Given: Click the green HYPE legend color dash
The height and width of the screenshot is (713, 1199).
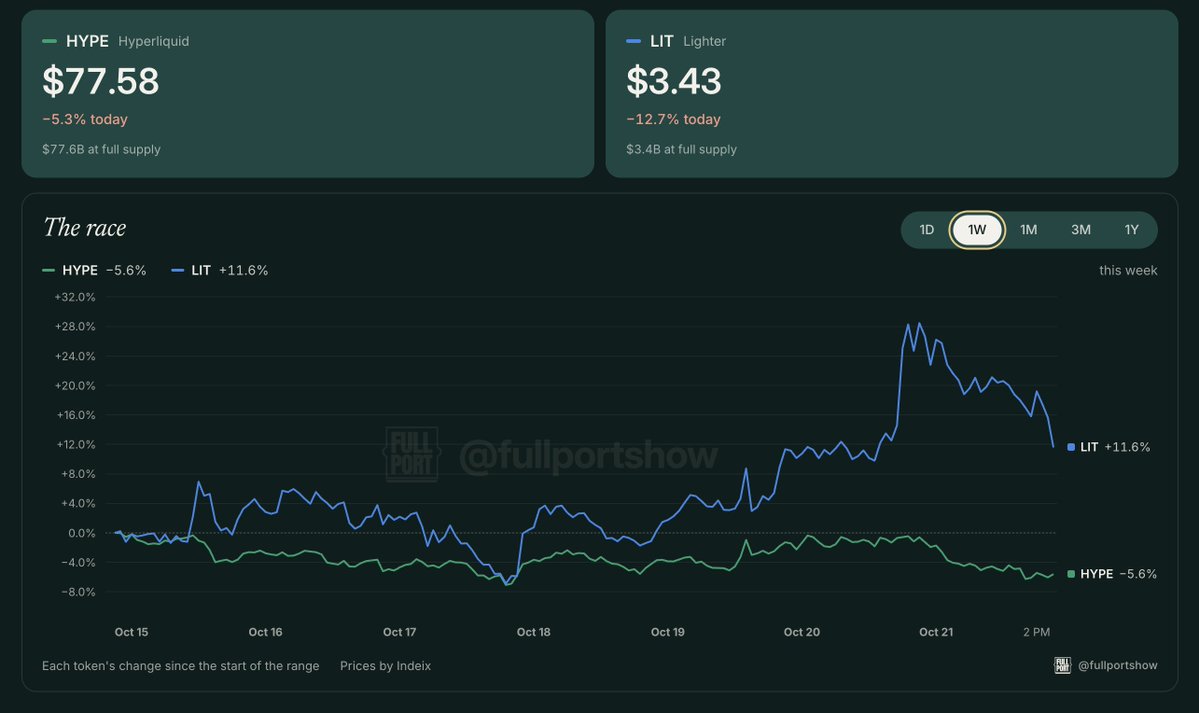Looking at the screenshot, I should [x=48, y=270].
